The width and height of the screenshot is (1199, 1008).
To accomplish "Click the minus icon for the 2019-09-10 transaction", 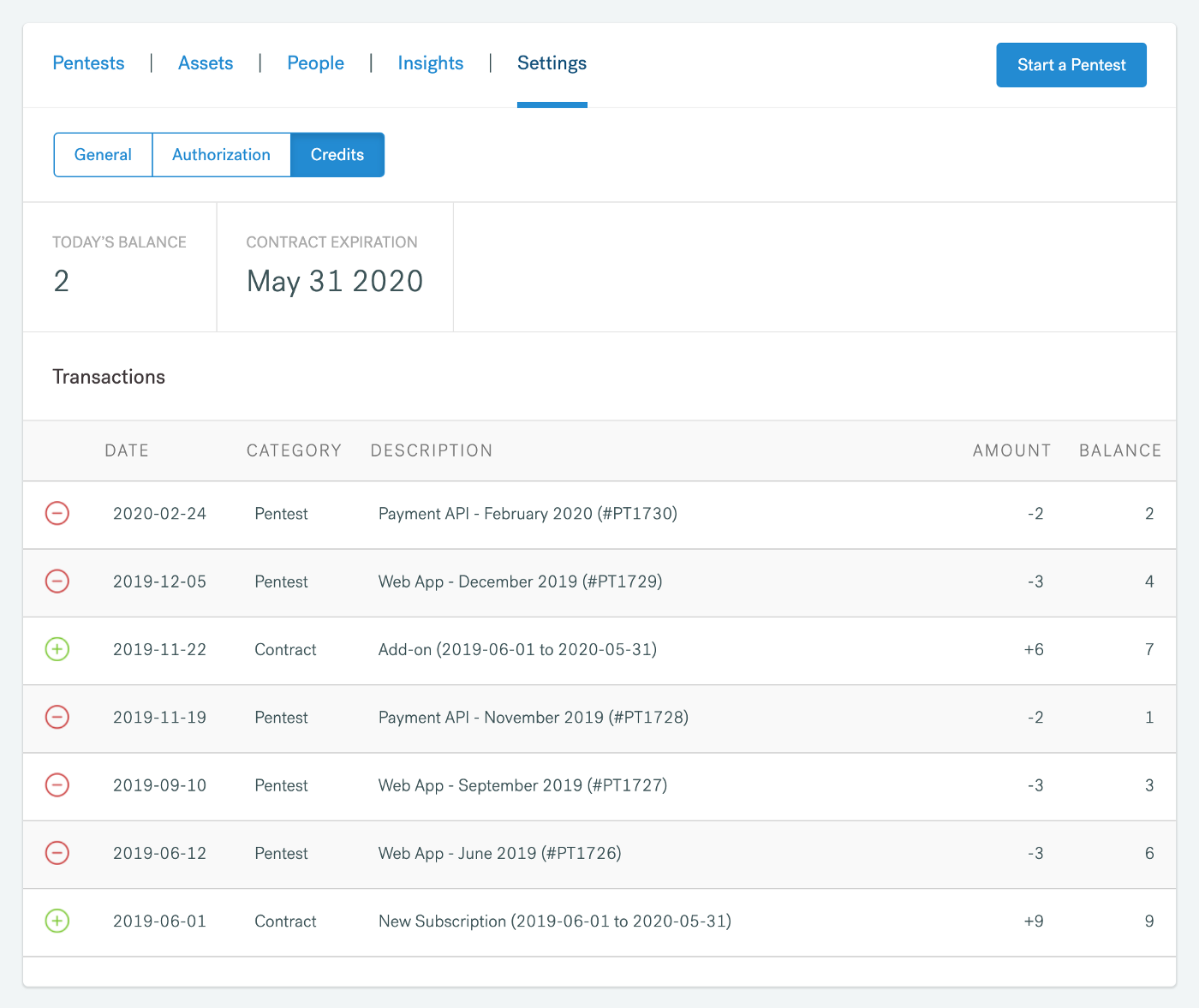I will point(57,785).
